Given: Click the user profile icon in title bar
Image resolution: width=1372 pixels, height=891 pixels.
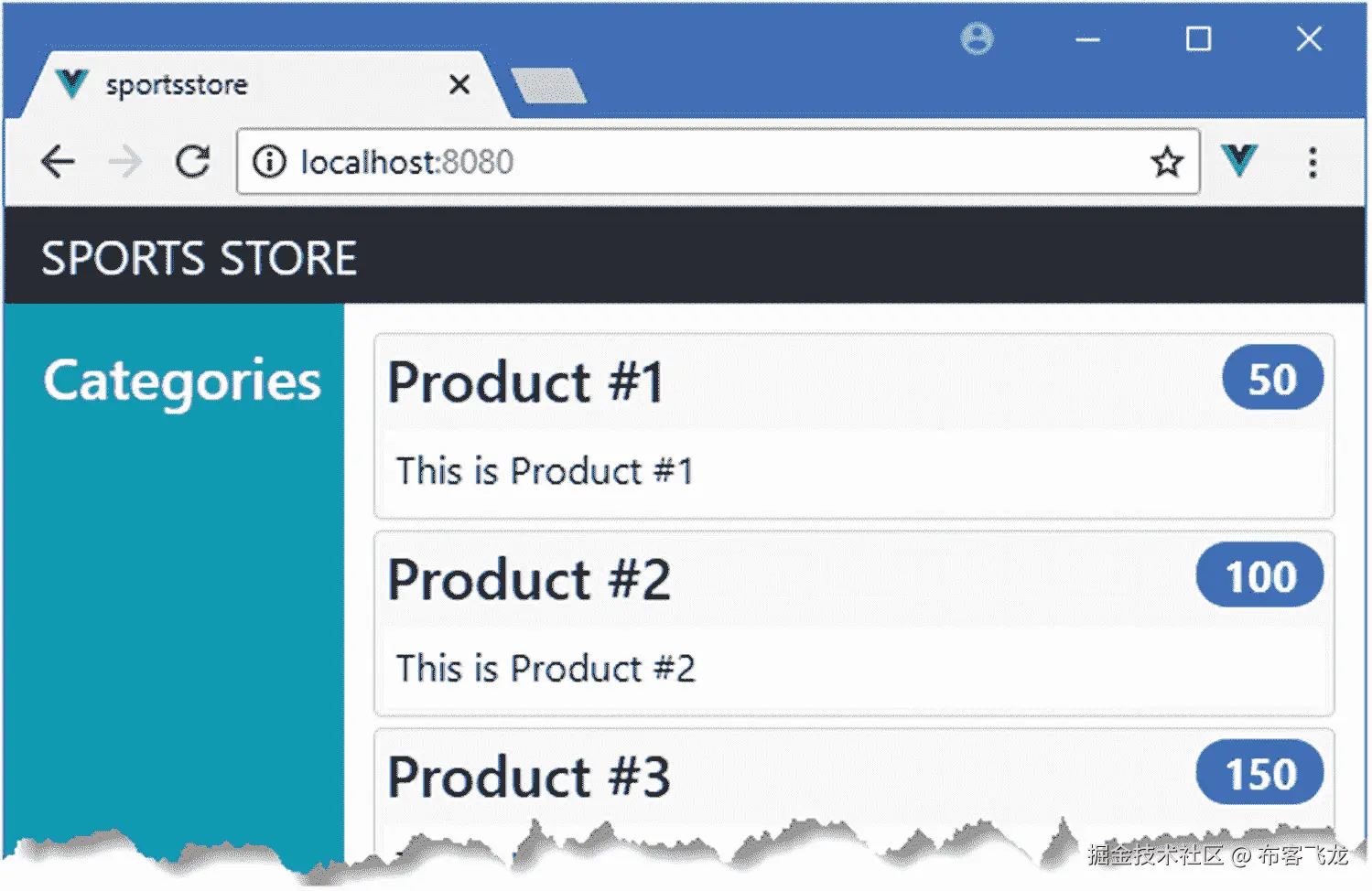Looking at the screenshot, I should point(977,39).
